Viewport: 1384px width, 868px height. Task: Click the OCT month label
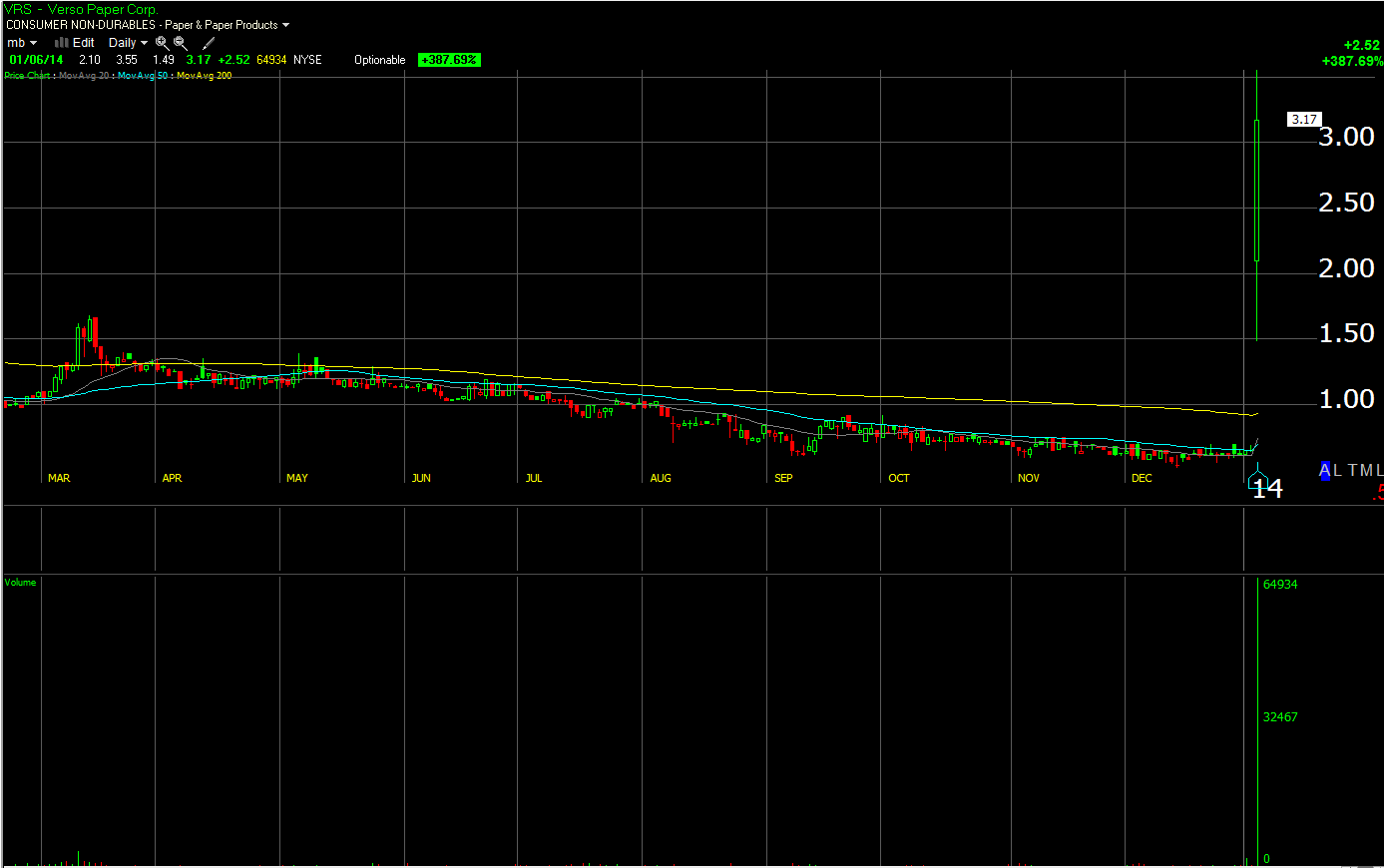[899, 479]
